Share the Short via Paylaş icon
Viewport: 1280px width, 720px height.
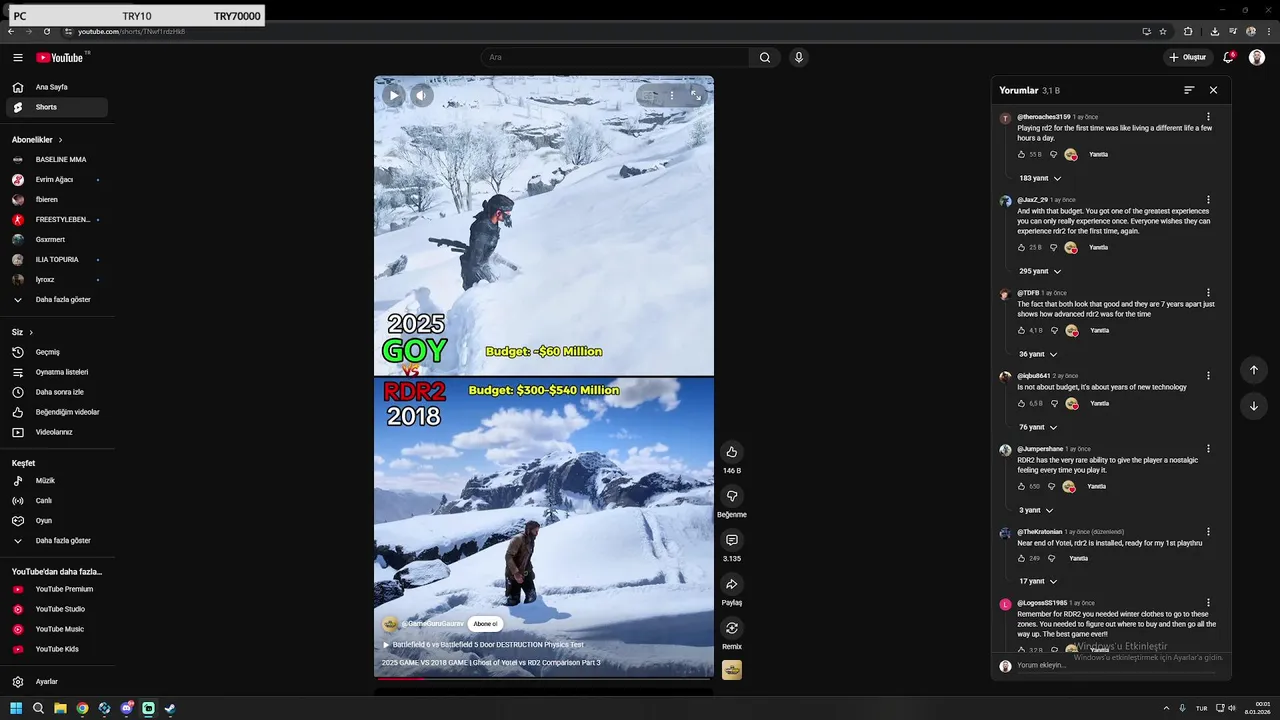[x=731, y=584]
